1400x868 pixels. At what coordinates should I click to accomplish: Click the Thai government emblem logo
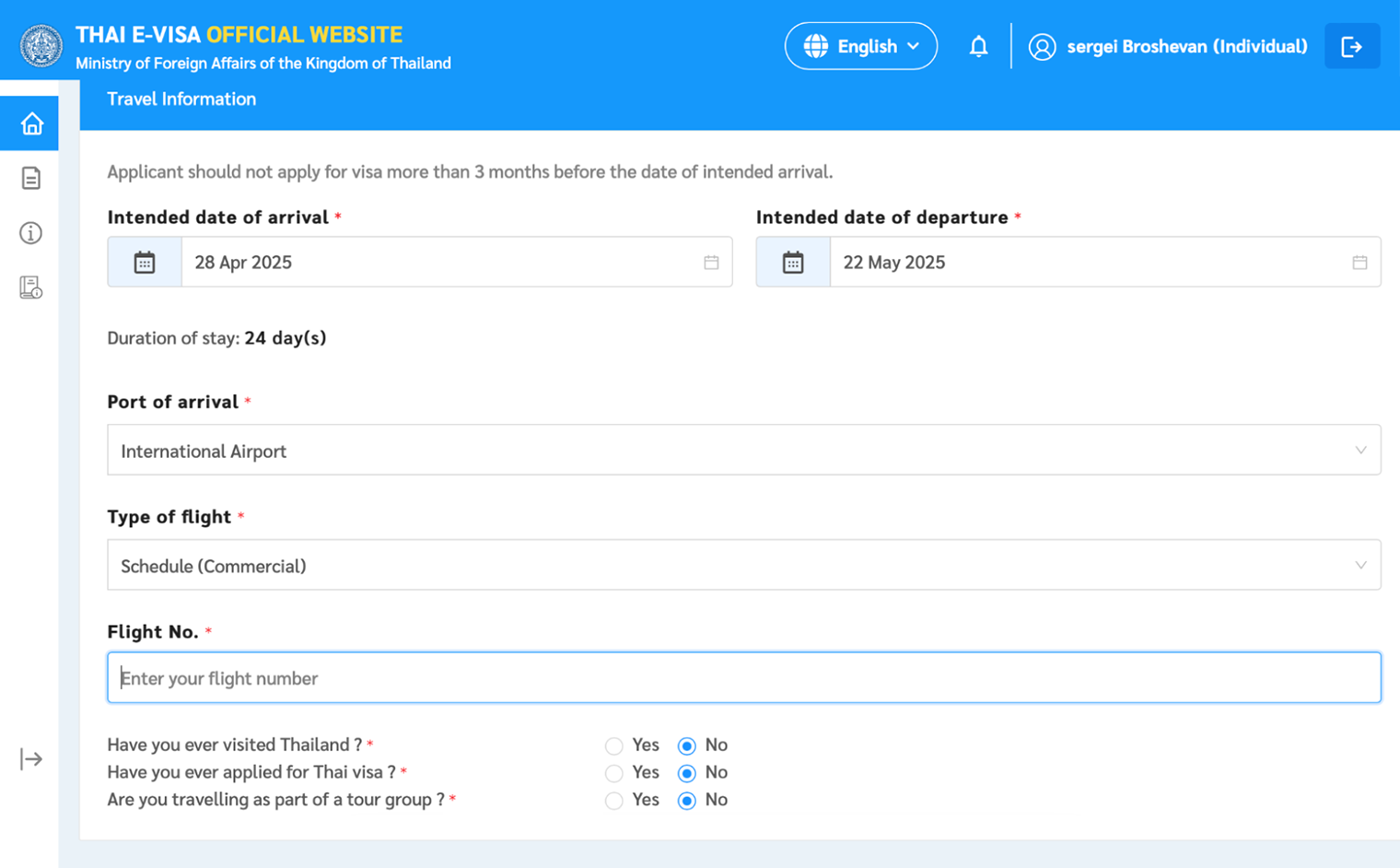pyautogui.click(x=41, y=46)
